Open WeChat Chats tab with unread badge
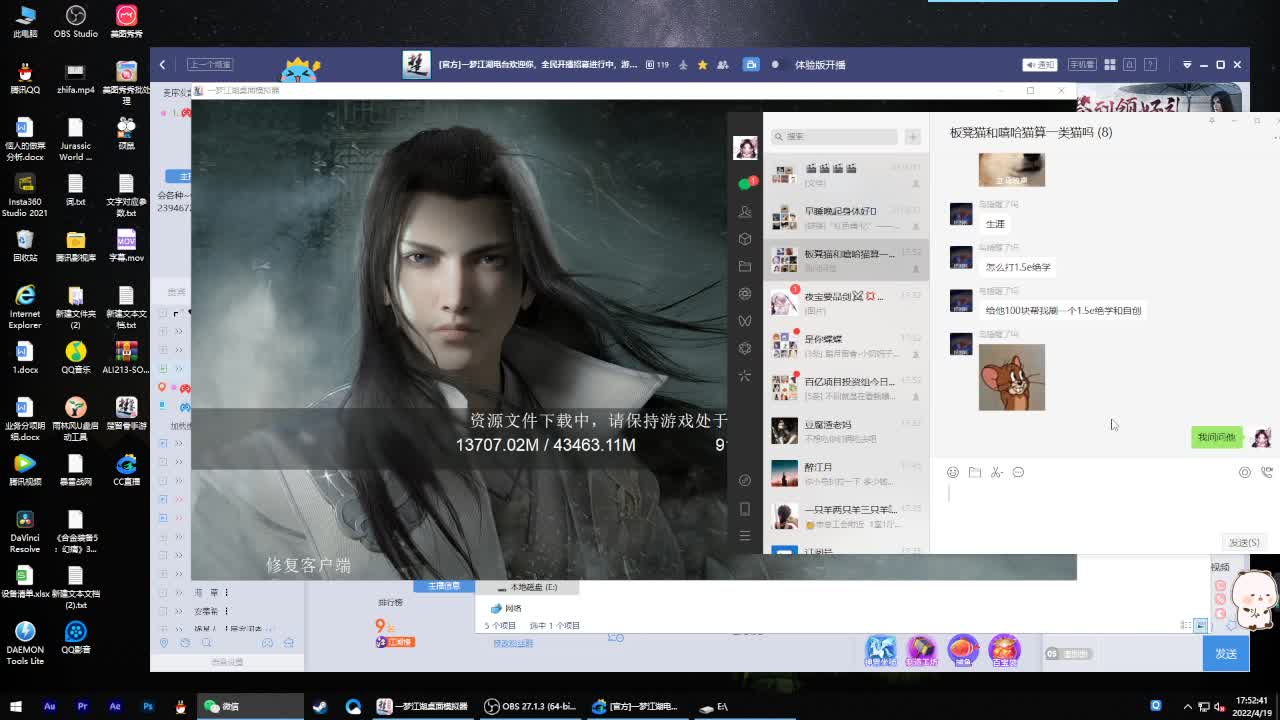This screenshot has height=720, width=1280. point(745,184)
